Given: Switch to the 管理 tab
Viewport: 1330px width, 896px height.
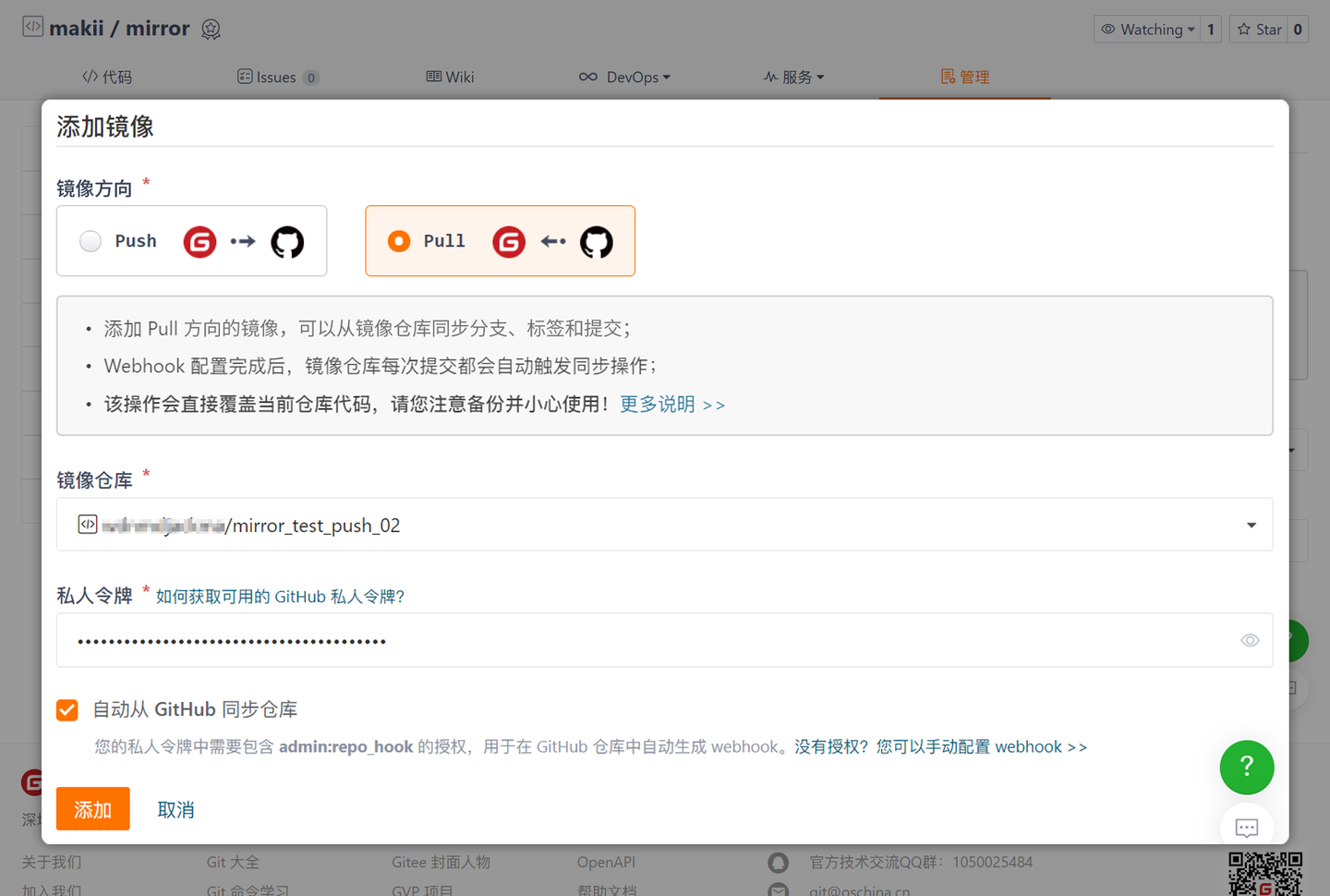Looking at the screenshot, I should (964, 77).
